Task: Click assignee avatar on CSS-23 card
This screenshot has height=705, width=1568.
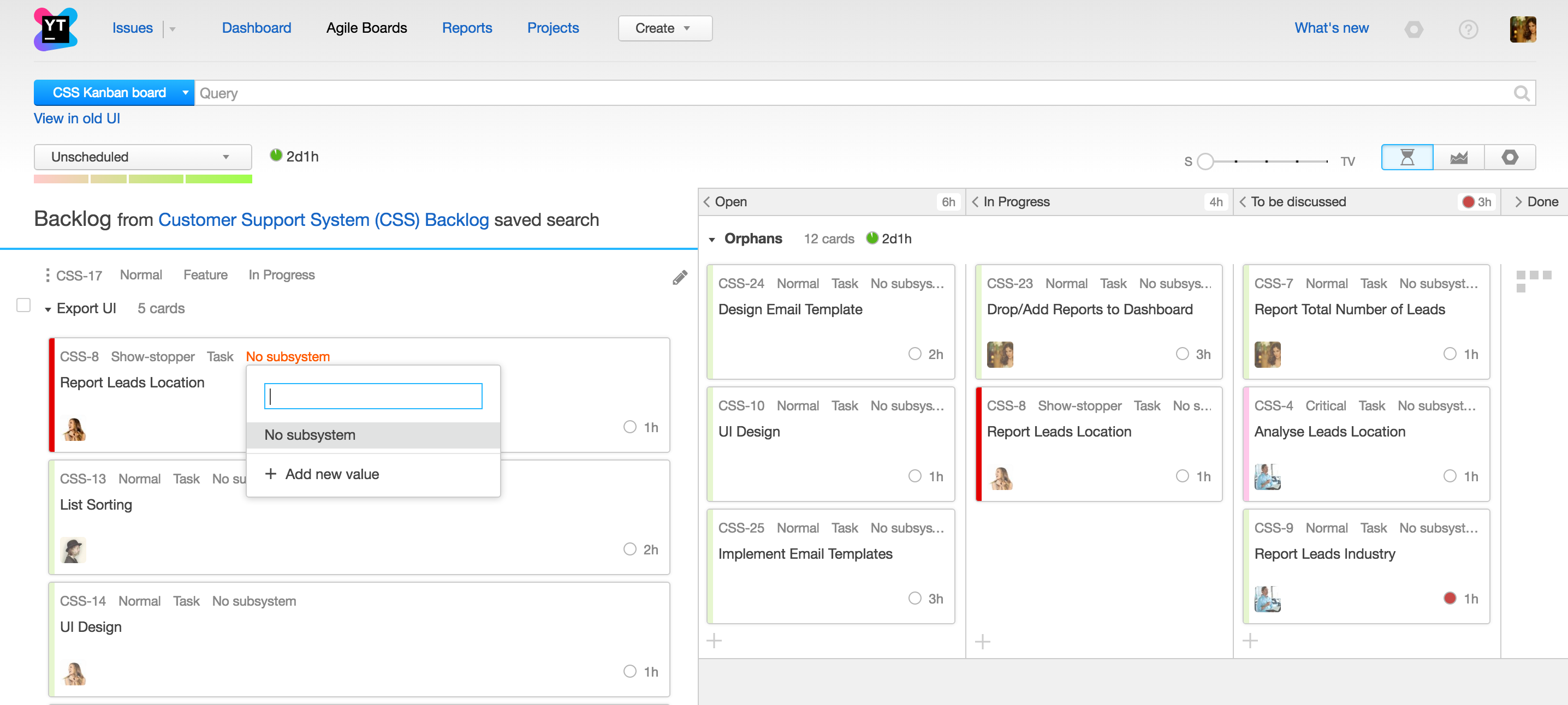Action: click(1000, 355)
